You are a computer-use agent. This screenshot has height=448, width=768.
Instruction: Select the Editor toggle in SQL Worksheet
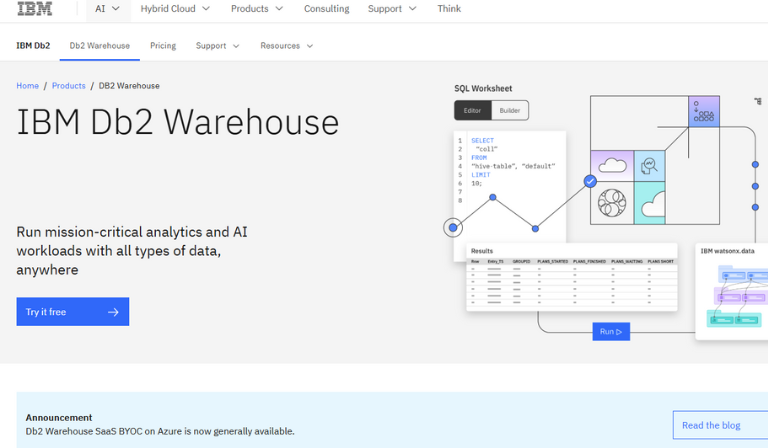point(473,110)
